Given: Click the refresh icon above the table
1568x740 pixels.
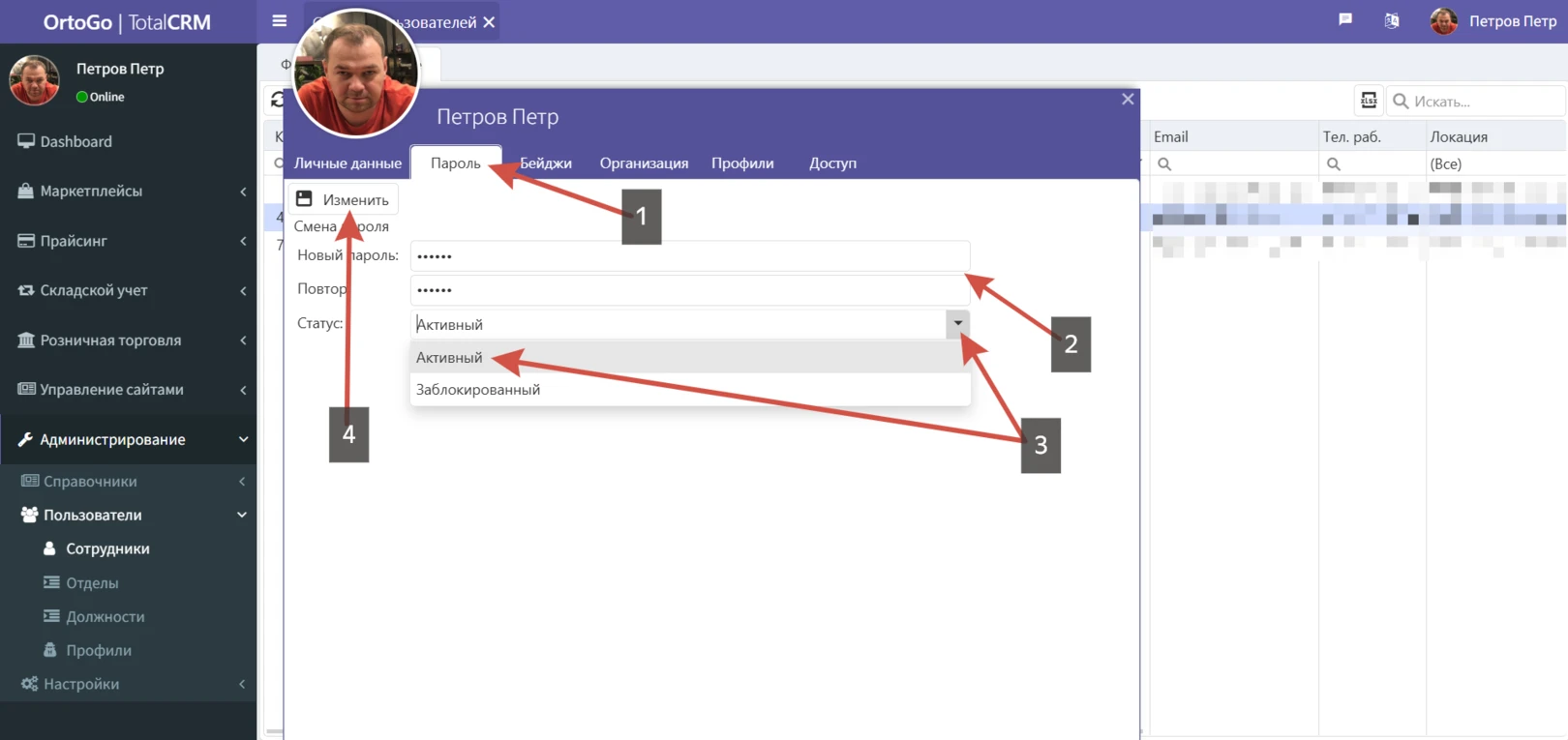Looking at the screenshot, I should click(277, 100).
